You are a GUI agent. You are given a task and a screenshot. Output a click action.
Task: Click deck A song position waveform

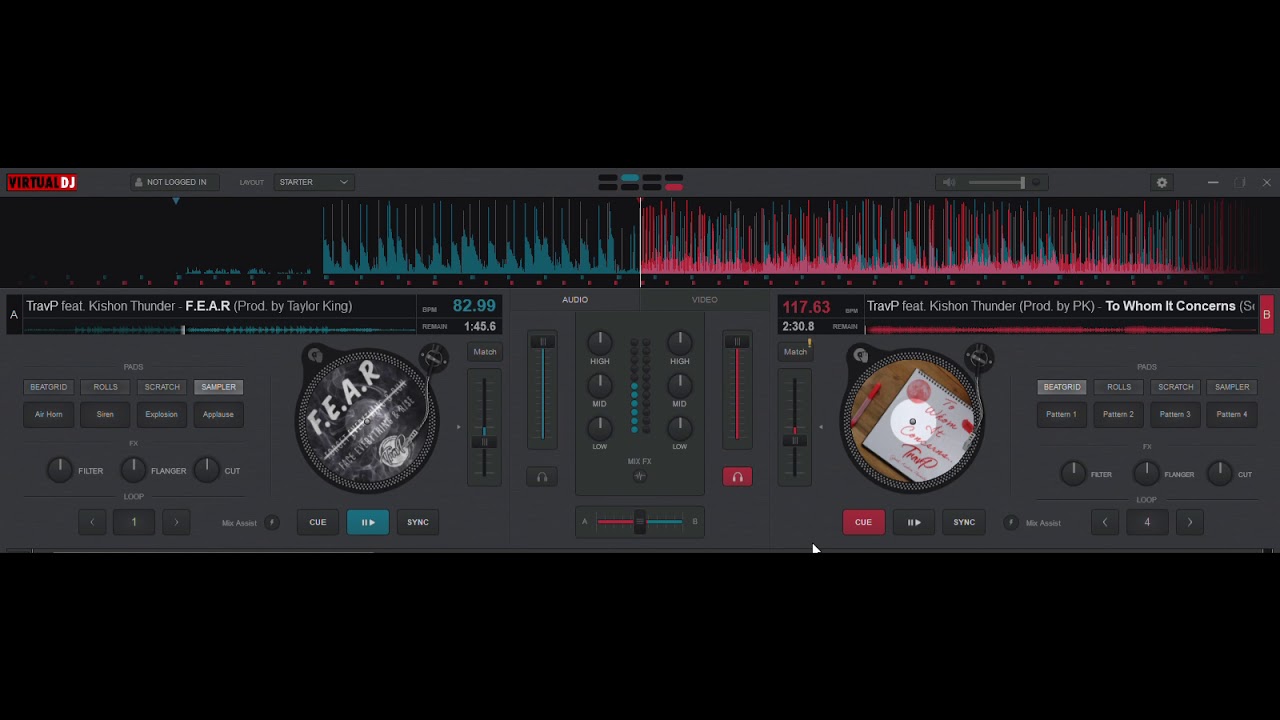[x=219, y=328]
